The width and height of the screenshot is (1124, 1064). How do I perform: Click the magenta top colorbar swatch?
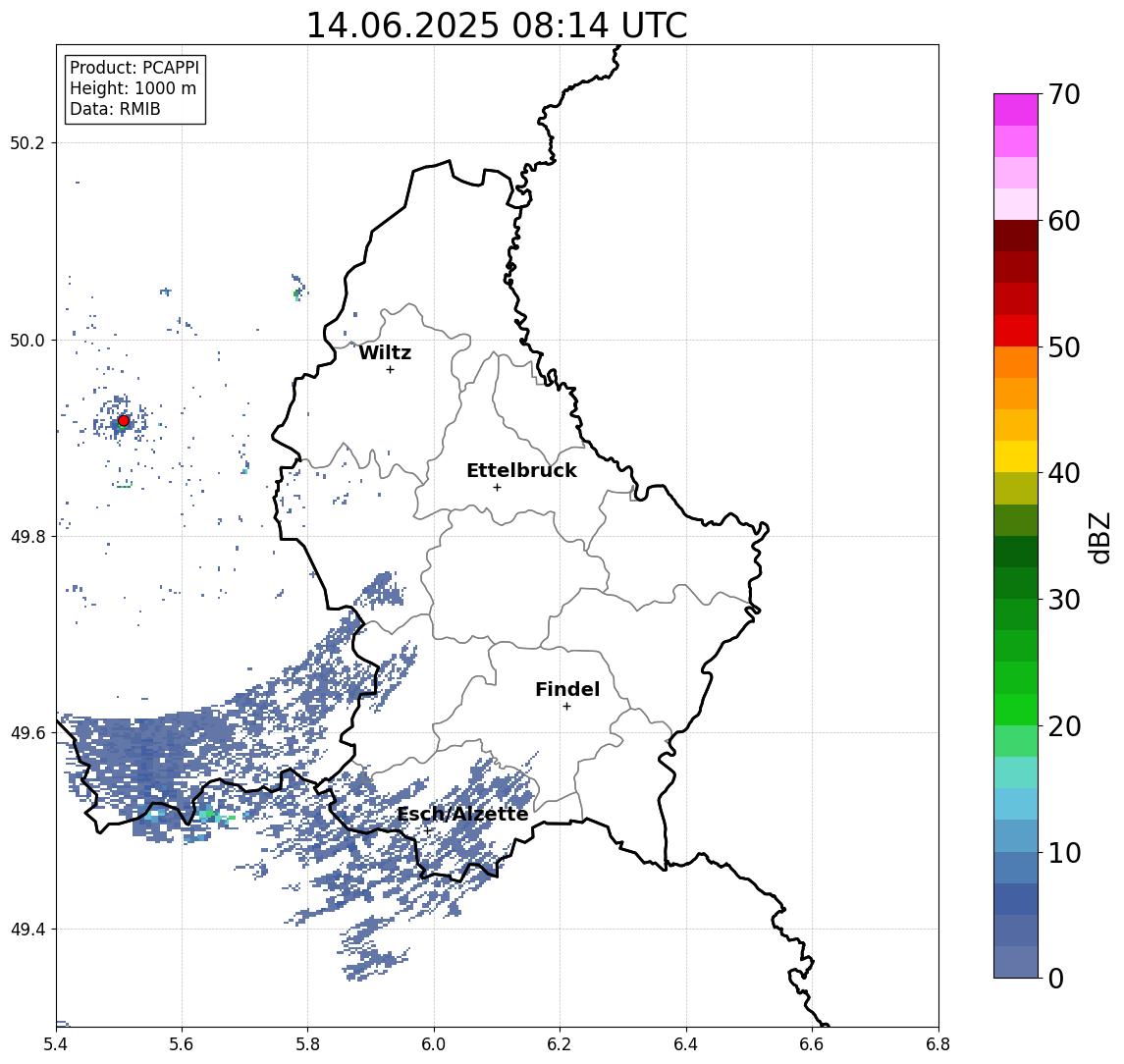tap(1016, 110)
